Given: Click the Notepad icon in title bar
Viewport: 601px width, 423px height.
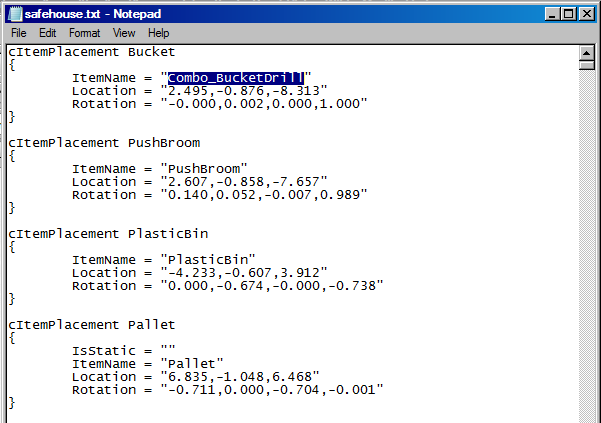Looking at the screenshot, I should [15, 14].
